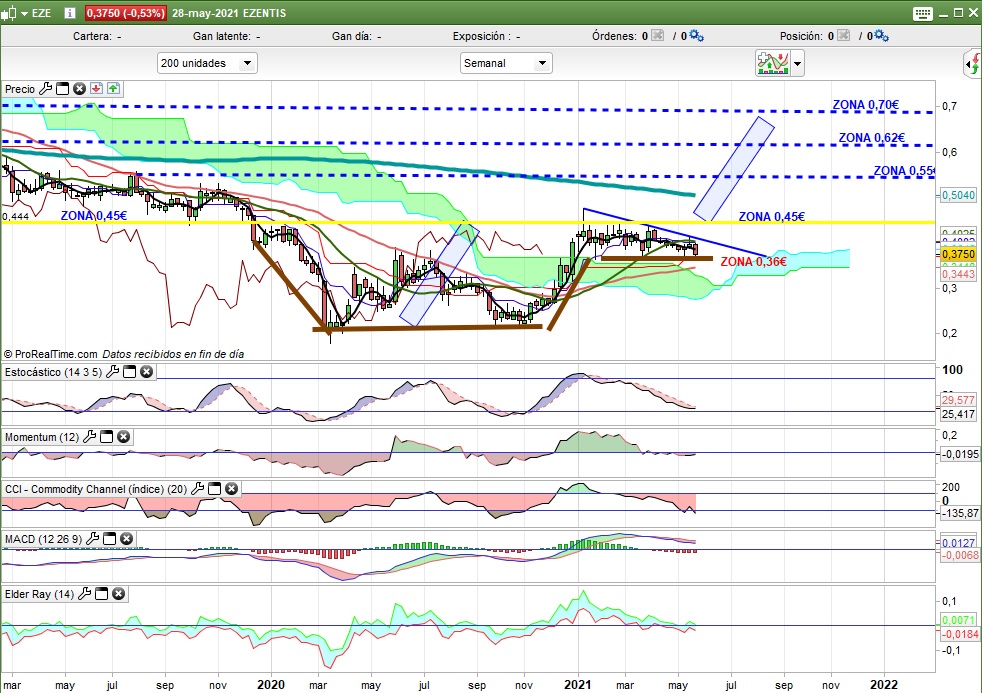Click the red 0,3750 (-0,53%) price badge
Image resolution: width=984 pixels, height=693 pixels.
(126, 13)
